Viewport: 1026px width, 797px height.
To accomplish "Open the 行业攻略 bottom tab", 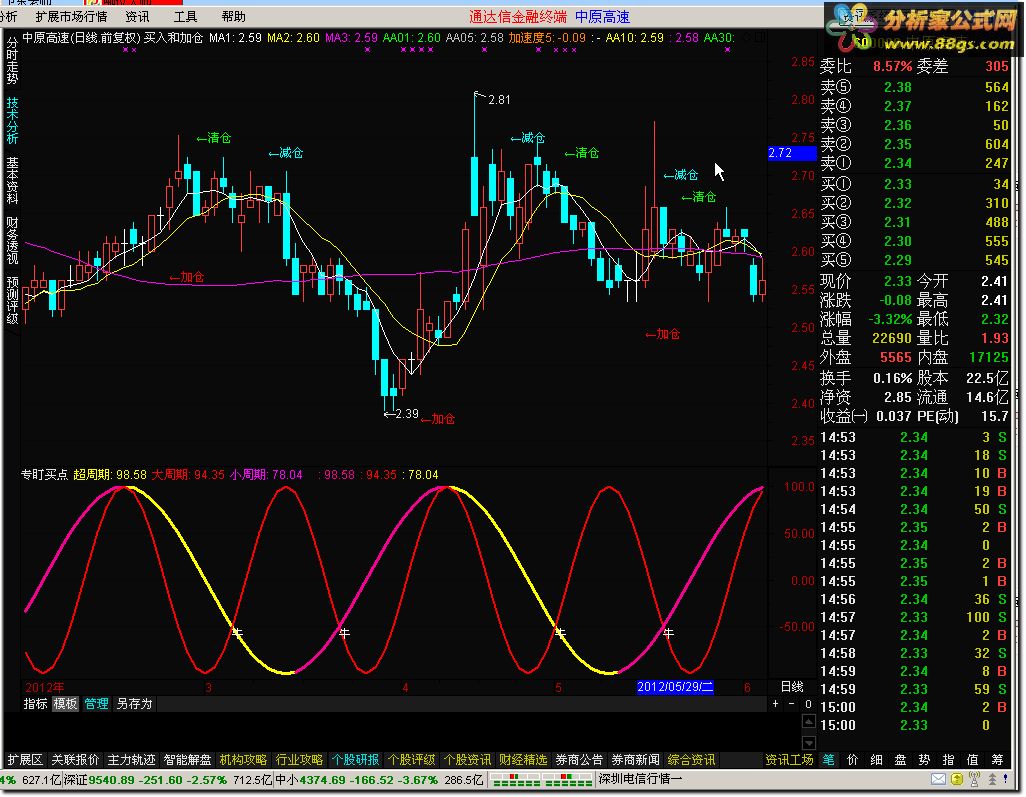I will point(300,760).
